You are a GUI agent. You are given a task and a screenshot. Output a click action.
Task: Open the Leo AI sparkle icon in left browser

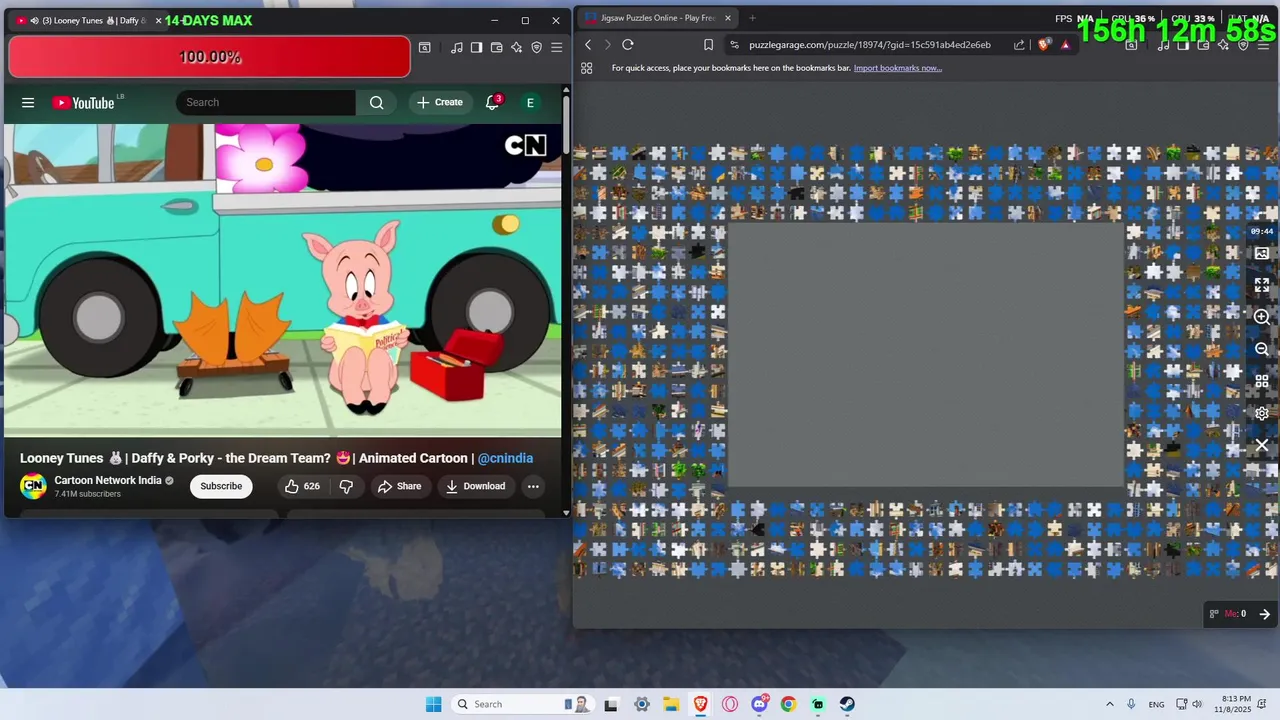coord(517,47)
